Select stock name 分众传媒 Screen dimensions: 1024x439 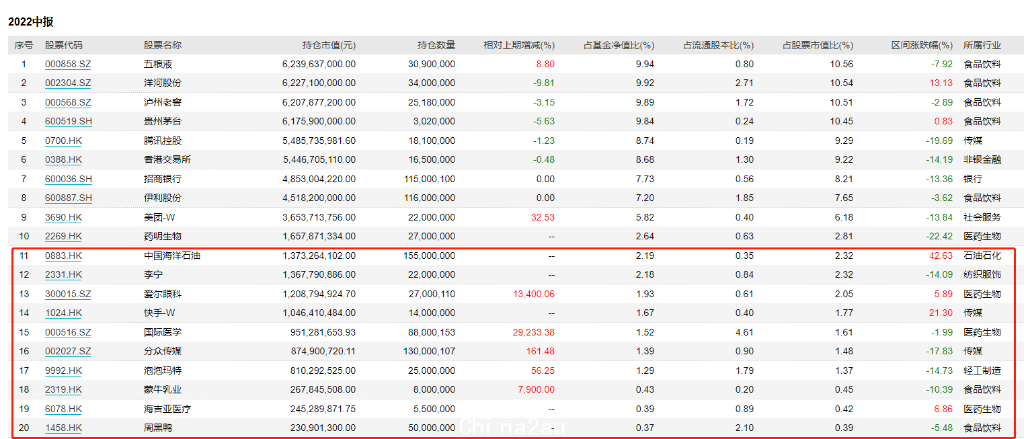162,351
